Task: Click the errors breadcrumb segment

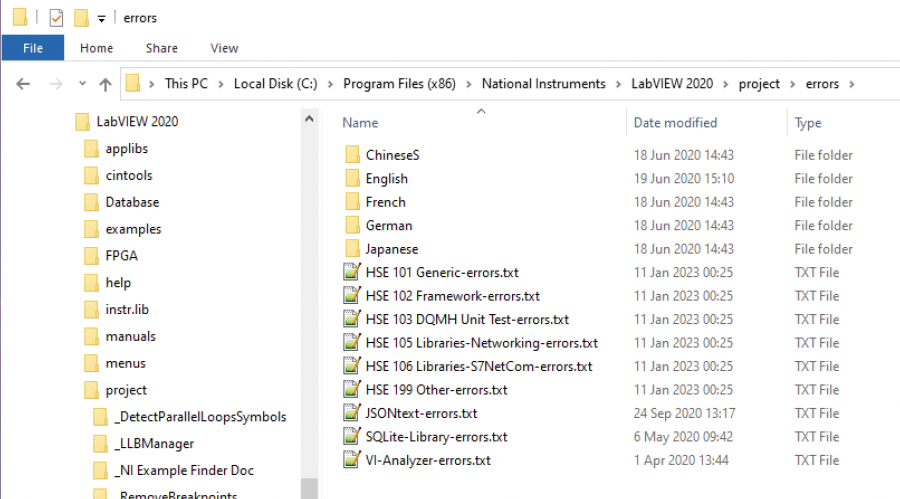Action: click(x=822, y=84)
